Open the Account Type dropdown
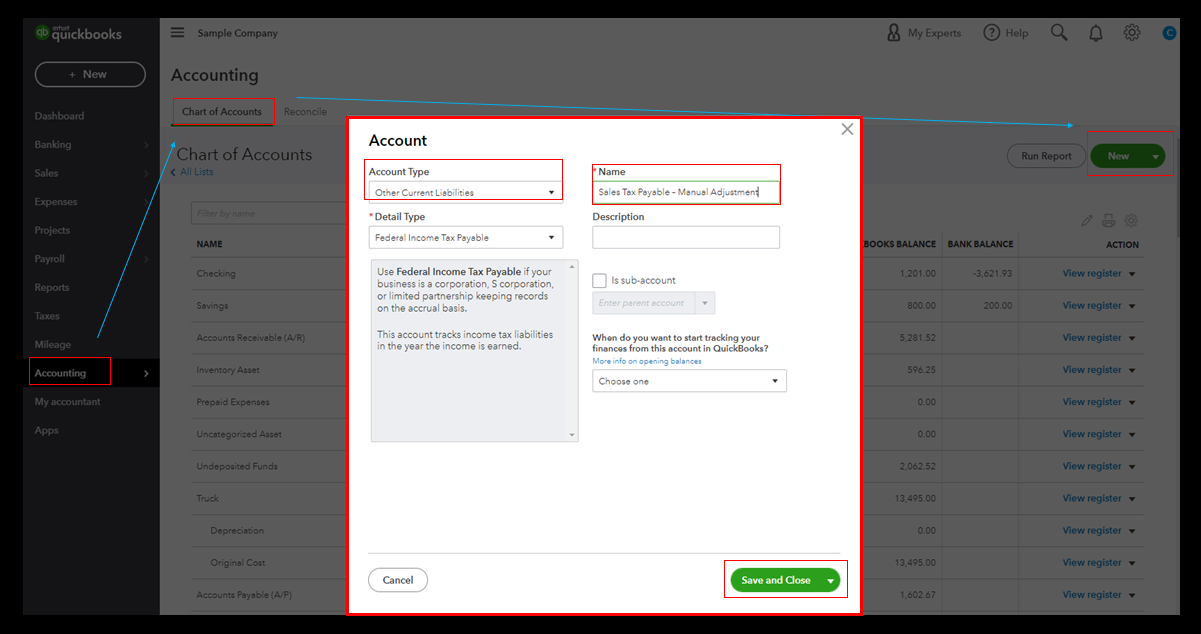Screen dimensions: 1201x634 tap(465, 192)
